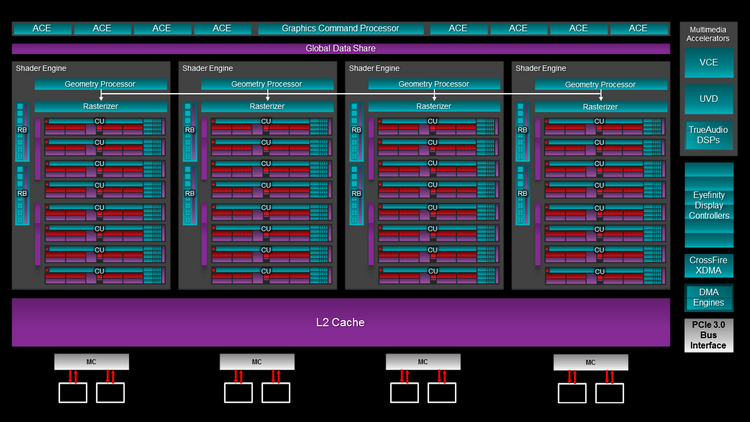The height and width of the screenshot is (422, 750).
Task: Select the rightmost ACE block
Action: coord(639,28)
